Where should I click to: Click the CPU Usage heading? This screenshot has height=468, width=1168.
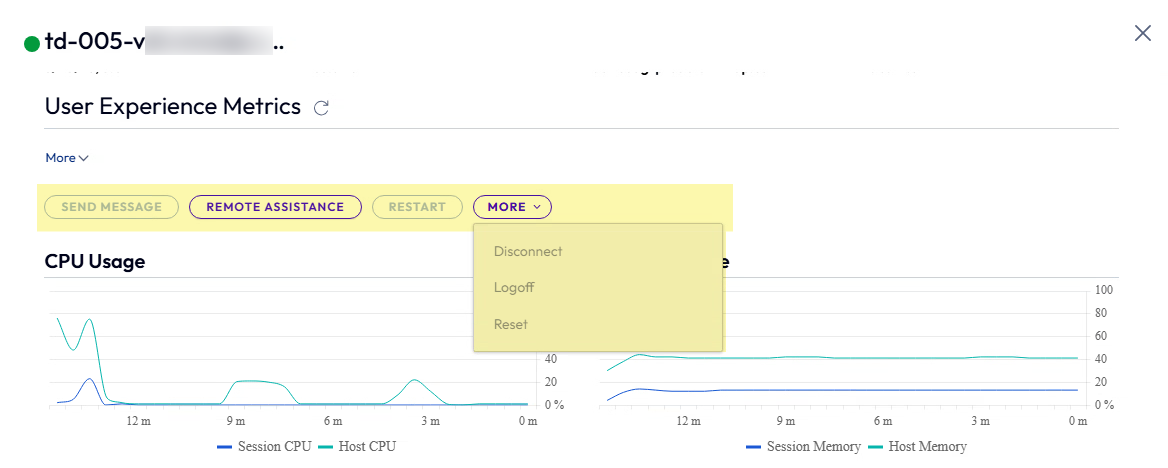[95, 262]
